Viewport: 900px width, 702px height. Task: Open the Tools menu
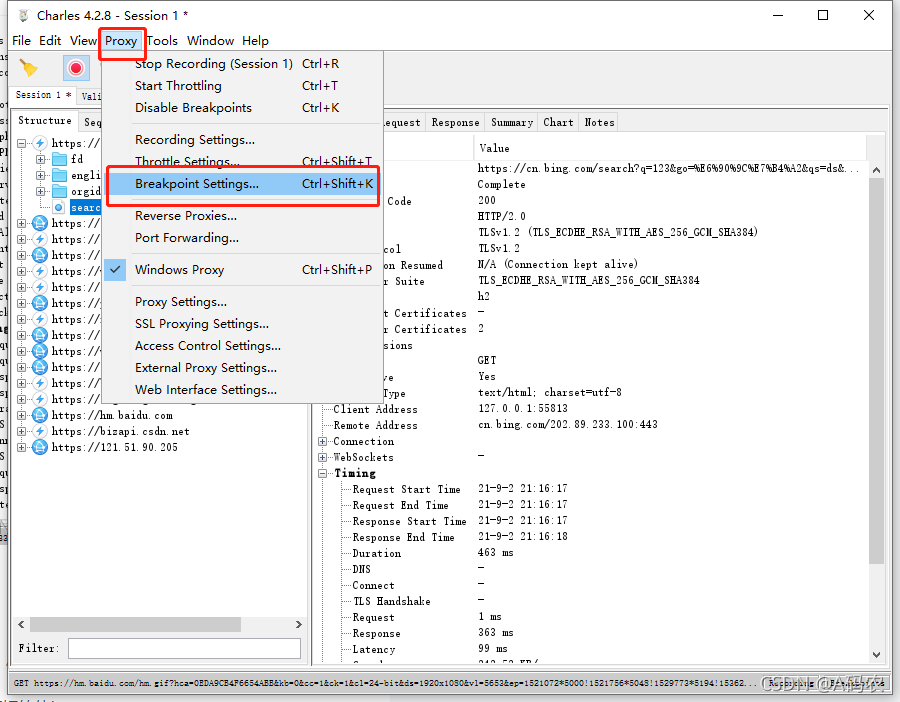click(x=162, y=41)
